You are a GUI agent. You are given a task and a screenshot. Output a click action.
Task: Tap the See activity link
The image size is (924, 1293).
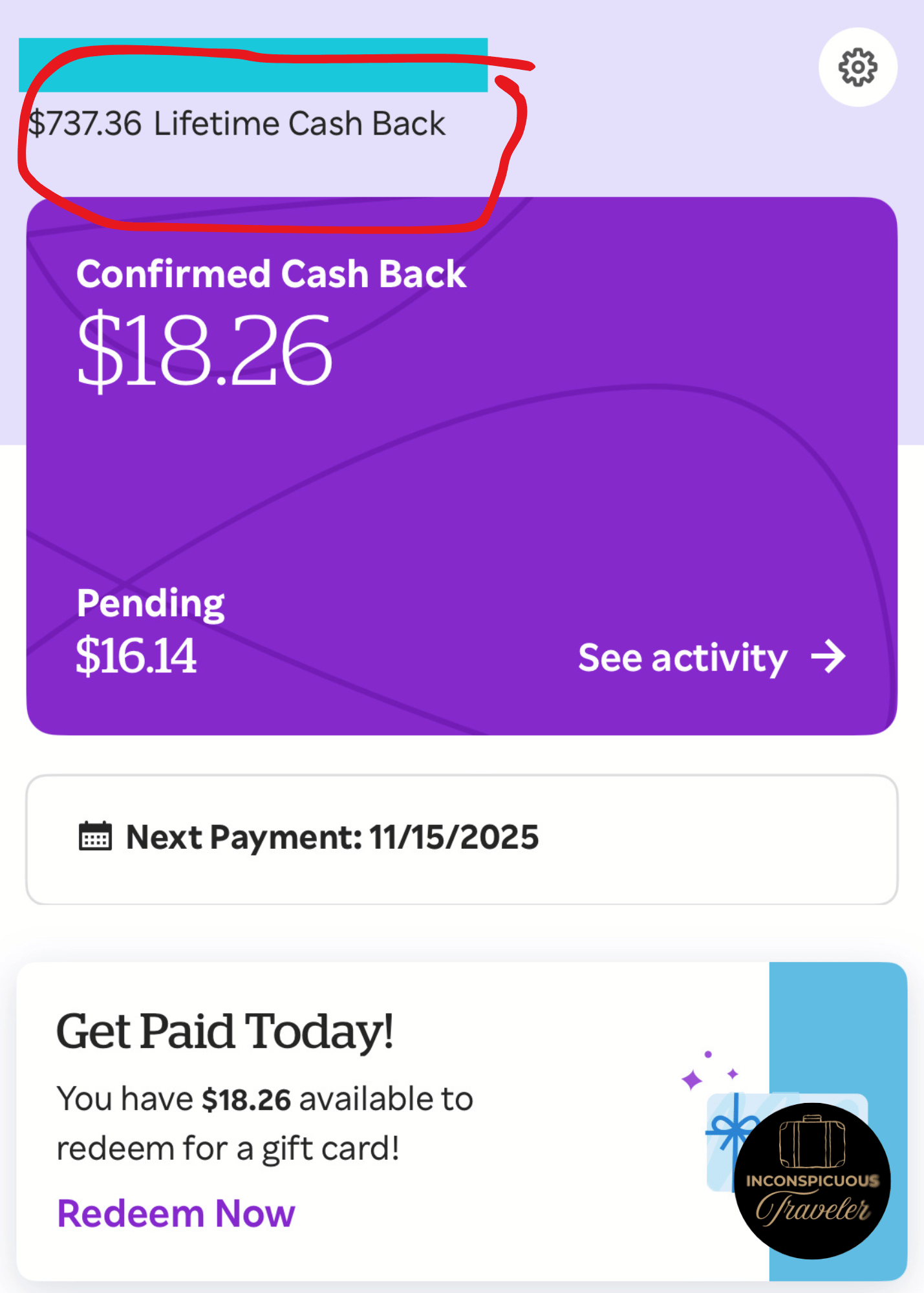pos(683,657)
